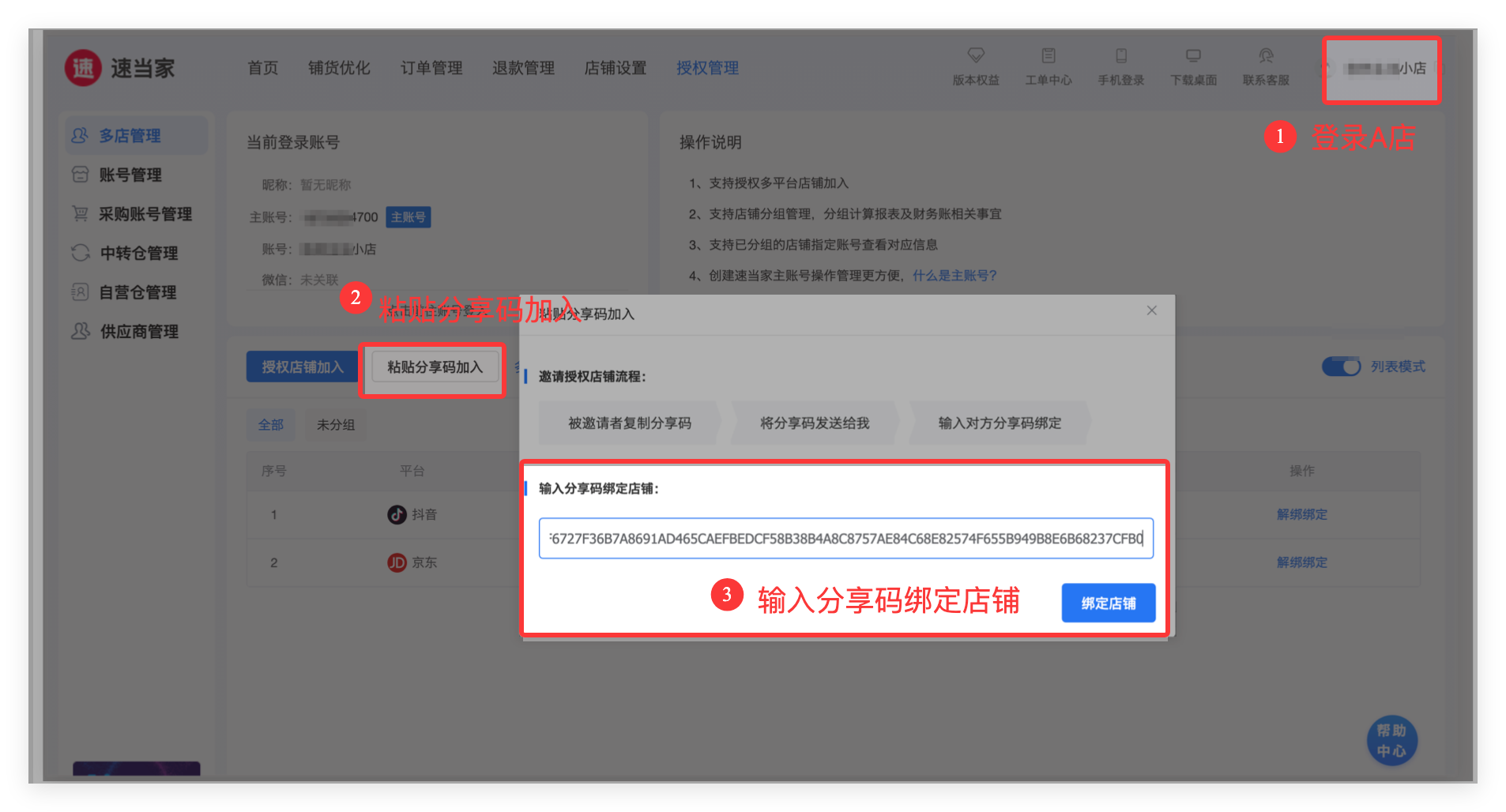1506x812 pixels.
Task: Click the 速当家 logo icon
Action: [84, 69]
